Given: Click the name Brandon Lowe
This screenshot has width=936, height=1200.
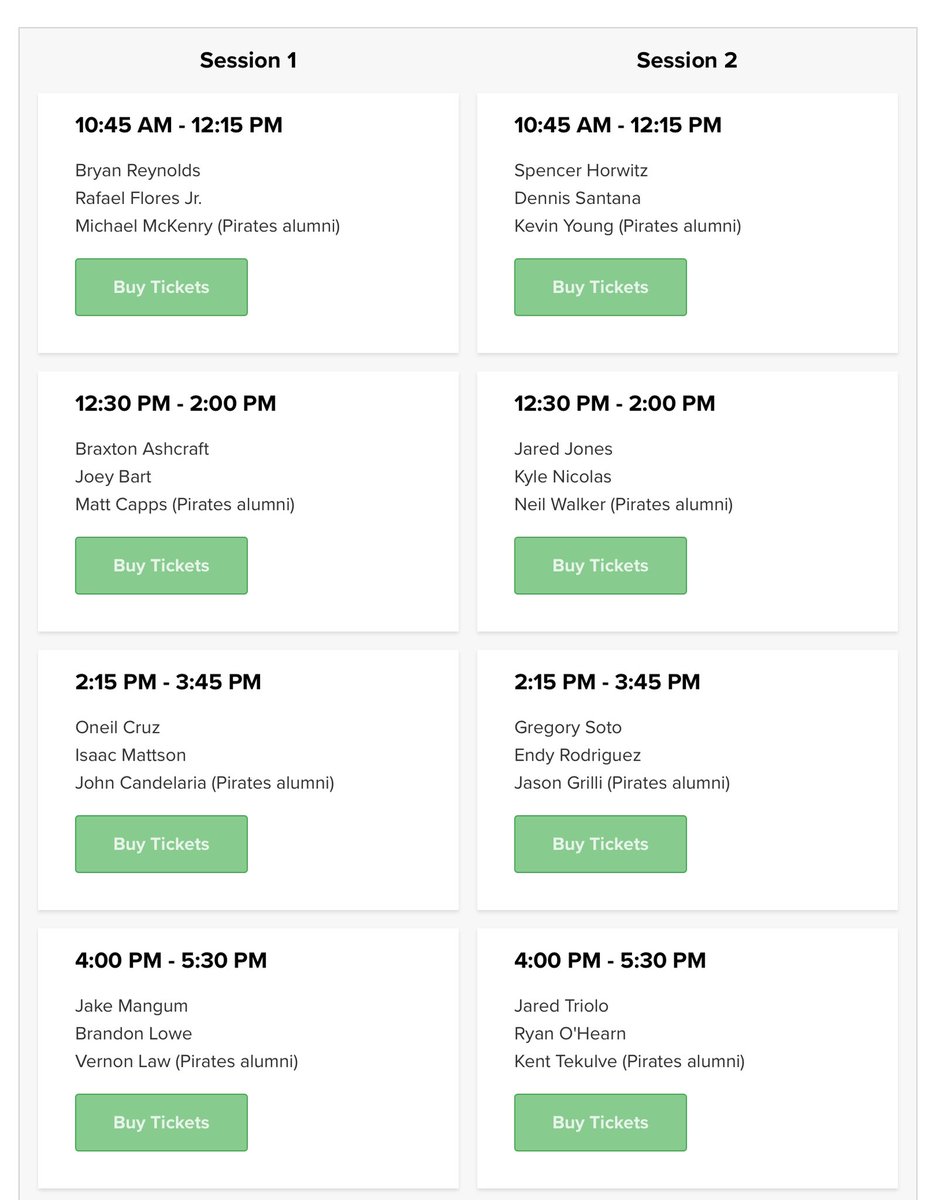Looking at the screenshot, I should 134,1033.
